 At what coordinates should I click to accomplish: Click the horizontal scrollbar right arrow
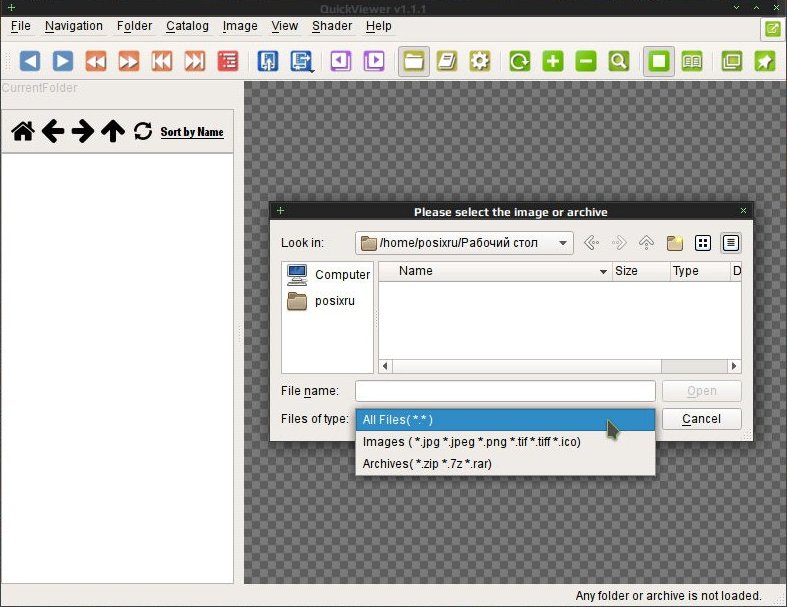pos(734,366)
